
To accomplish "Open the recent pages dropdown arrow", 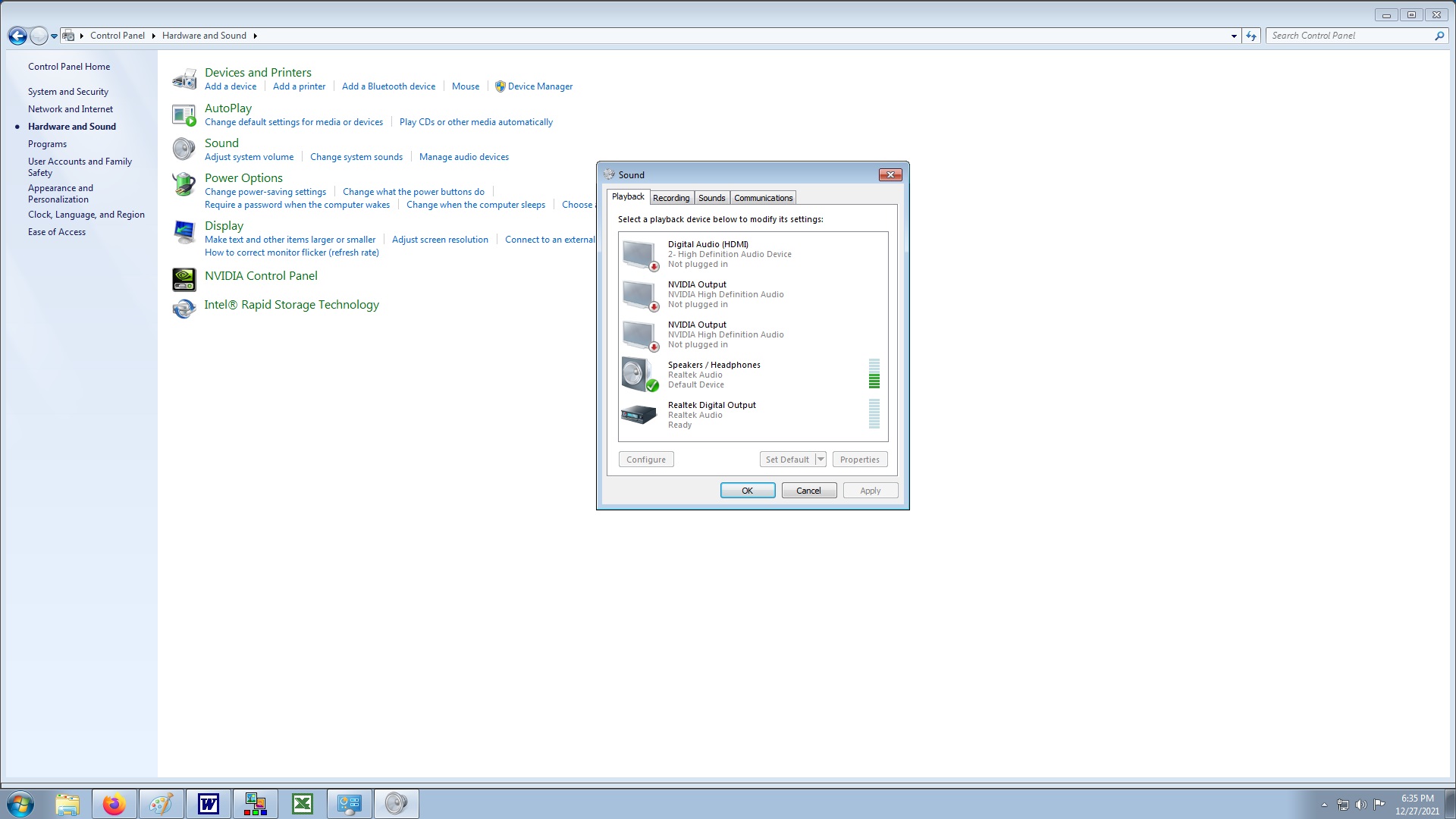I will (x=54, y=36).
